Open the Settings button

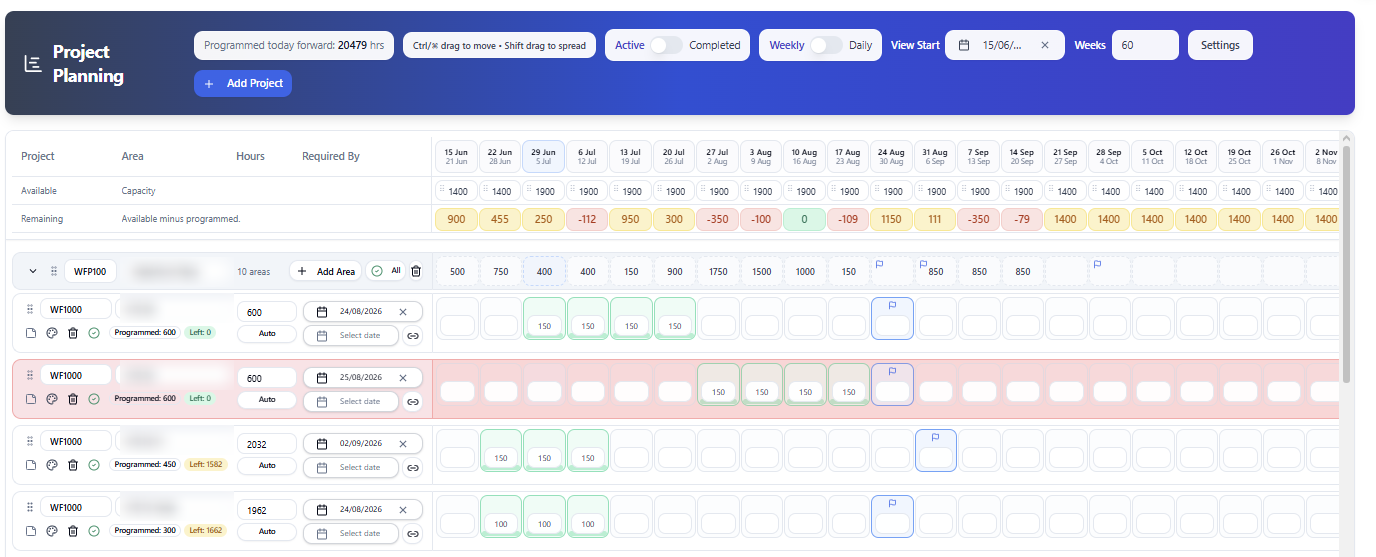[1220, 45]
